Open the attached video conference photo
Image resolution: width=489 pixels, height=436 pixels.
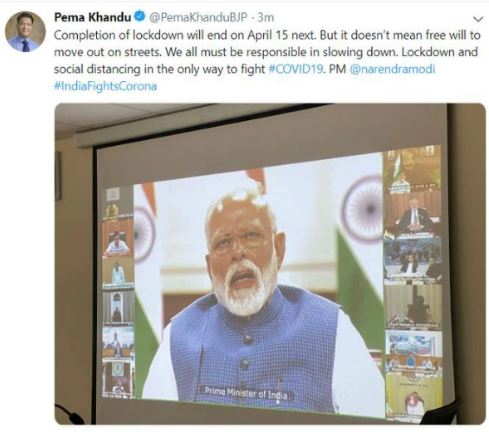[x=270, y=264]
